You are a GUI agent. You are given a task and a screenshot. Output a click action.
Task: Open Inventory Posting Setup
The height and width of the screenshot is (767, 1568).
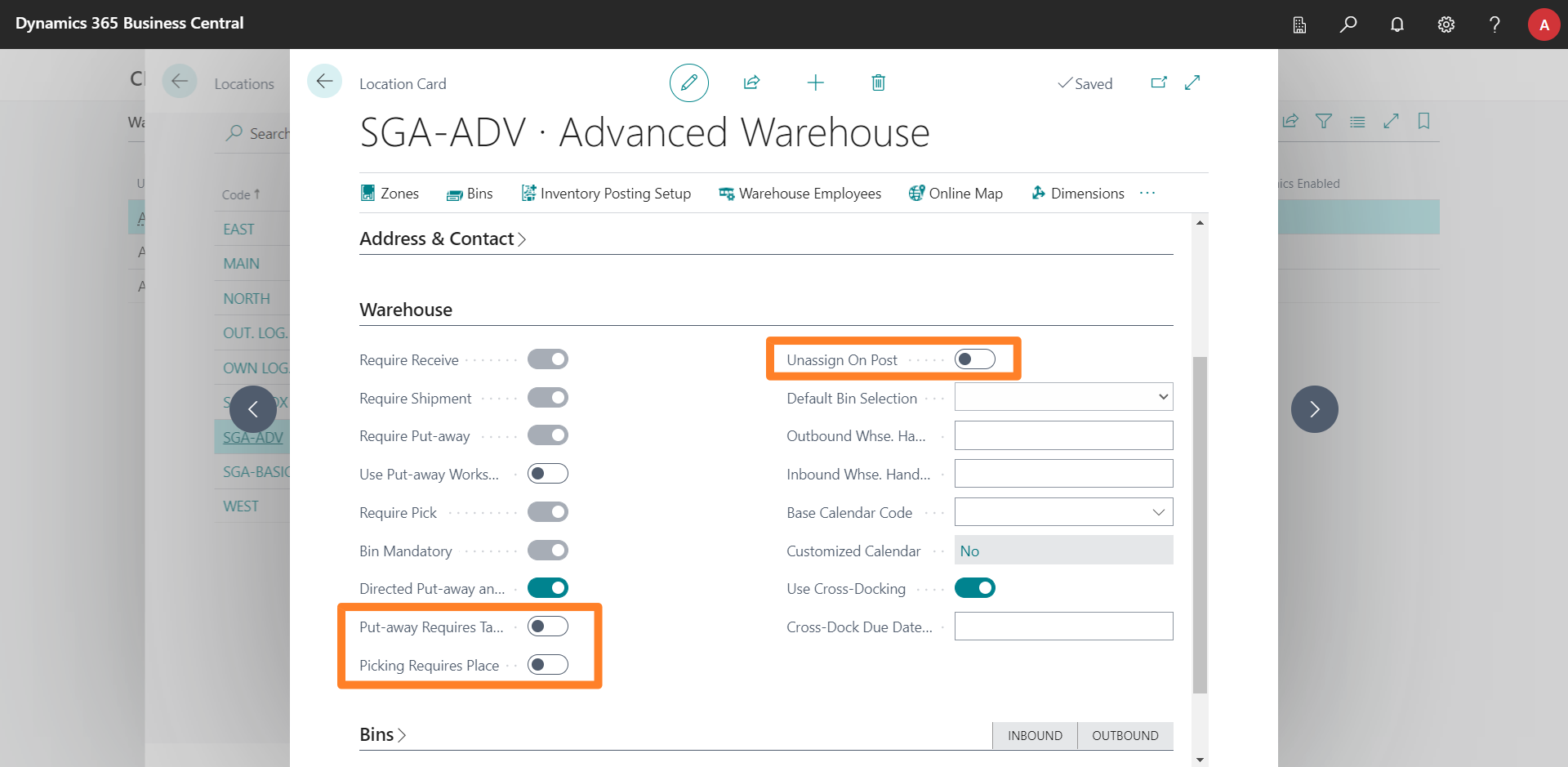pyautogui.click(x=606, y=194)
